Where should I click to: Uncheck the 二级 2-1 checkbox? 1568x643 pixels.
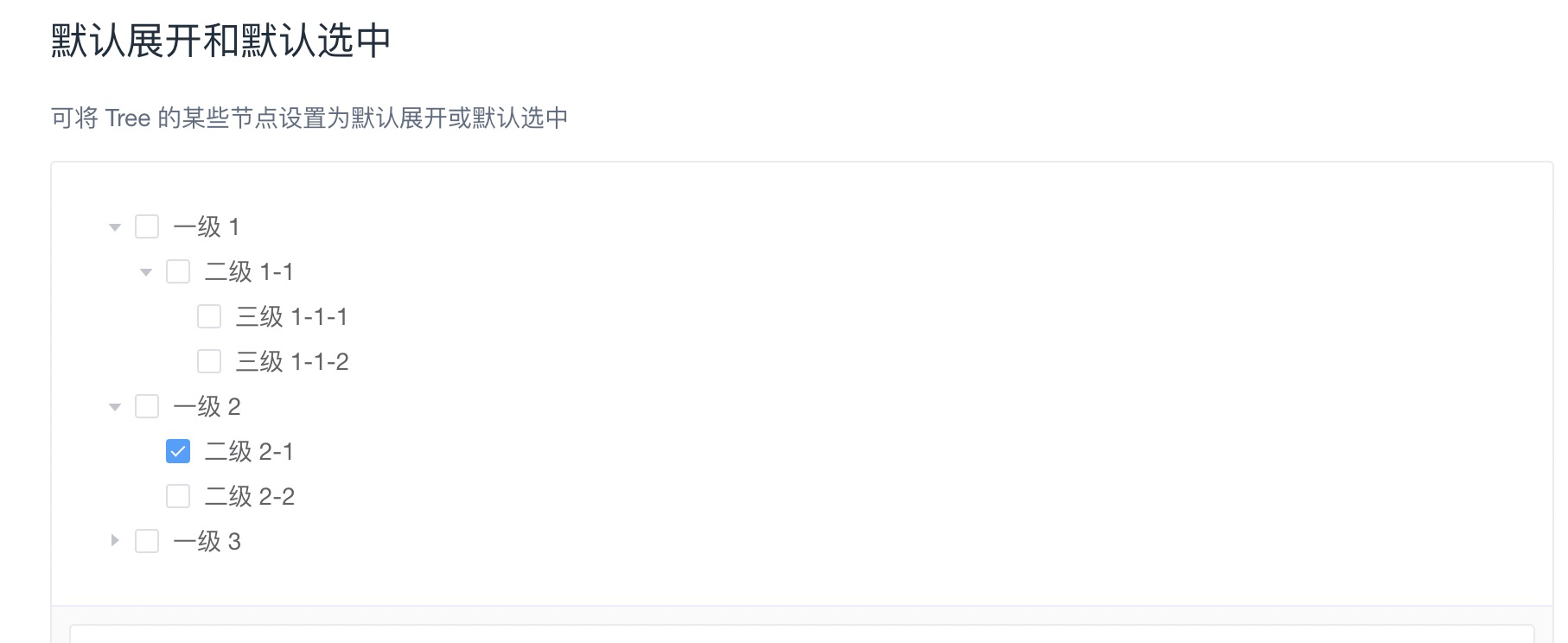[178, 451]
